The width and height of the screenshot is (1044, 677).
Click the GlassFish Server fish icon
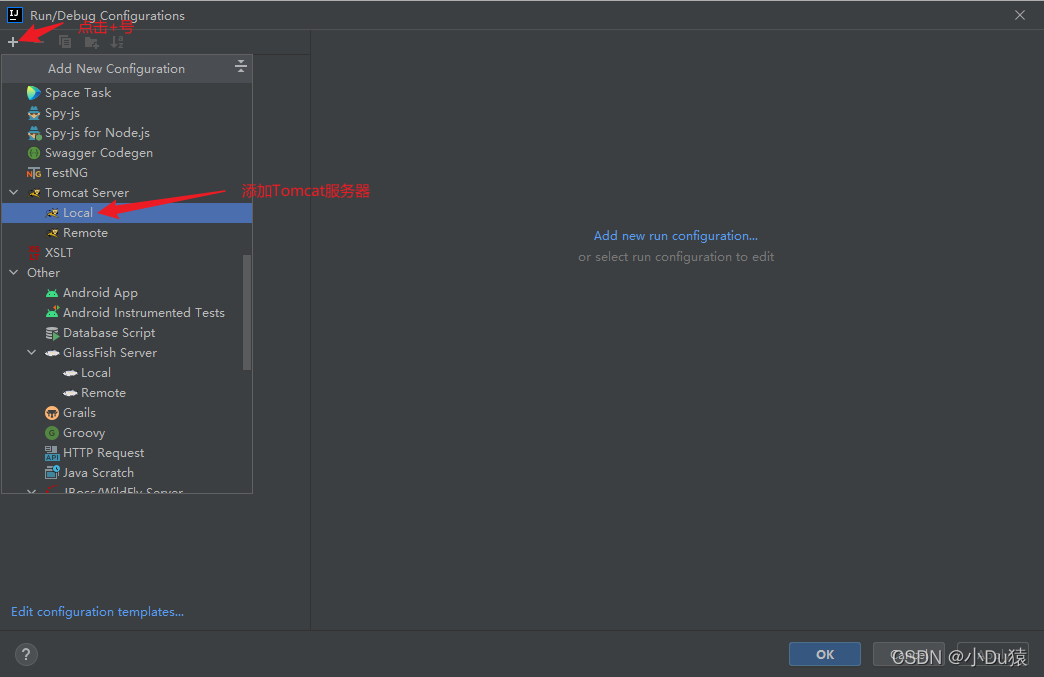[x=52, y=353]
